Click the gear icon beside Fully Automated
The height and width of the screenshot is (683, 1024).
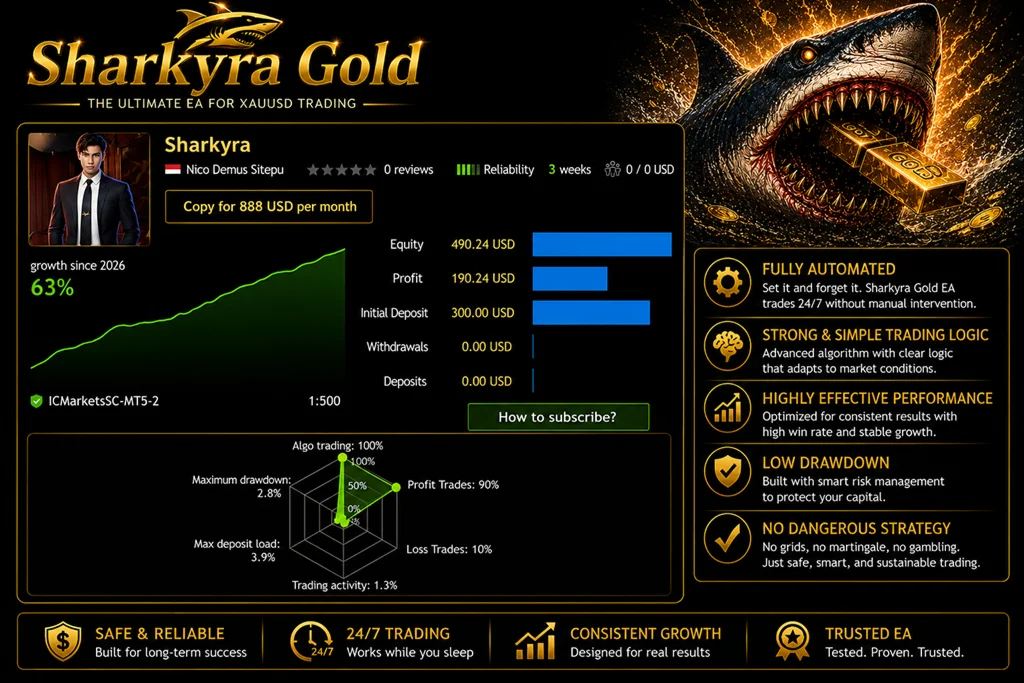[x=728, y=283]
